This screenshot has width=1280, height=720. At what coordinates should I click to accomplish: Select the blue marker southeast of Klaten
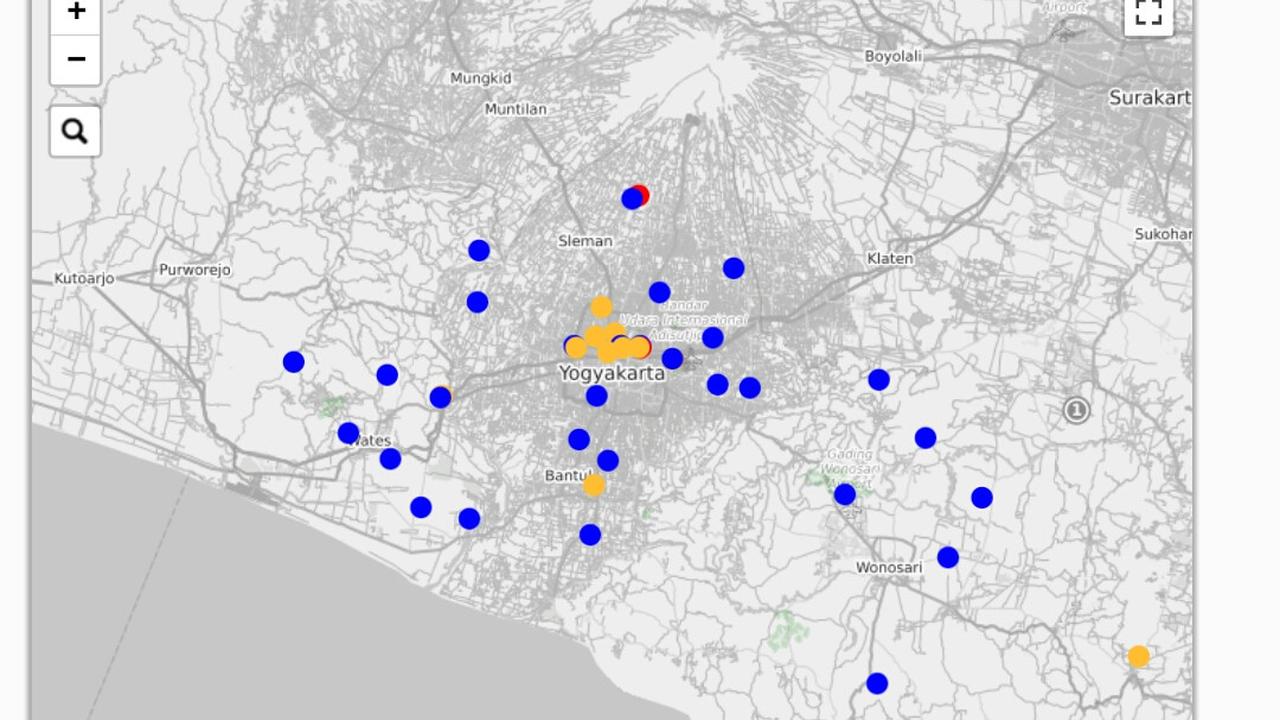click(x=879, y=379)
